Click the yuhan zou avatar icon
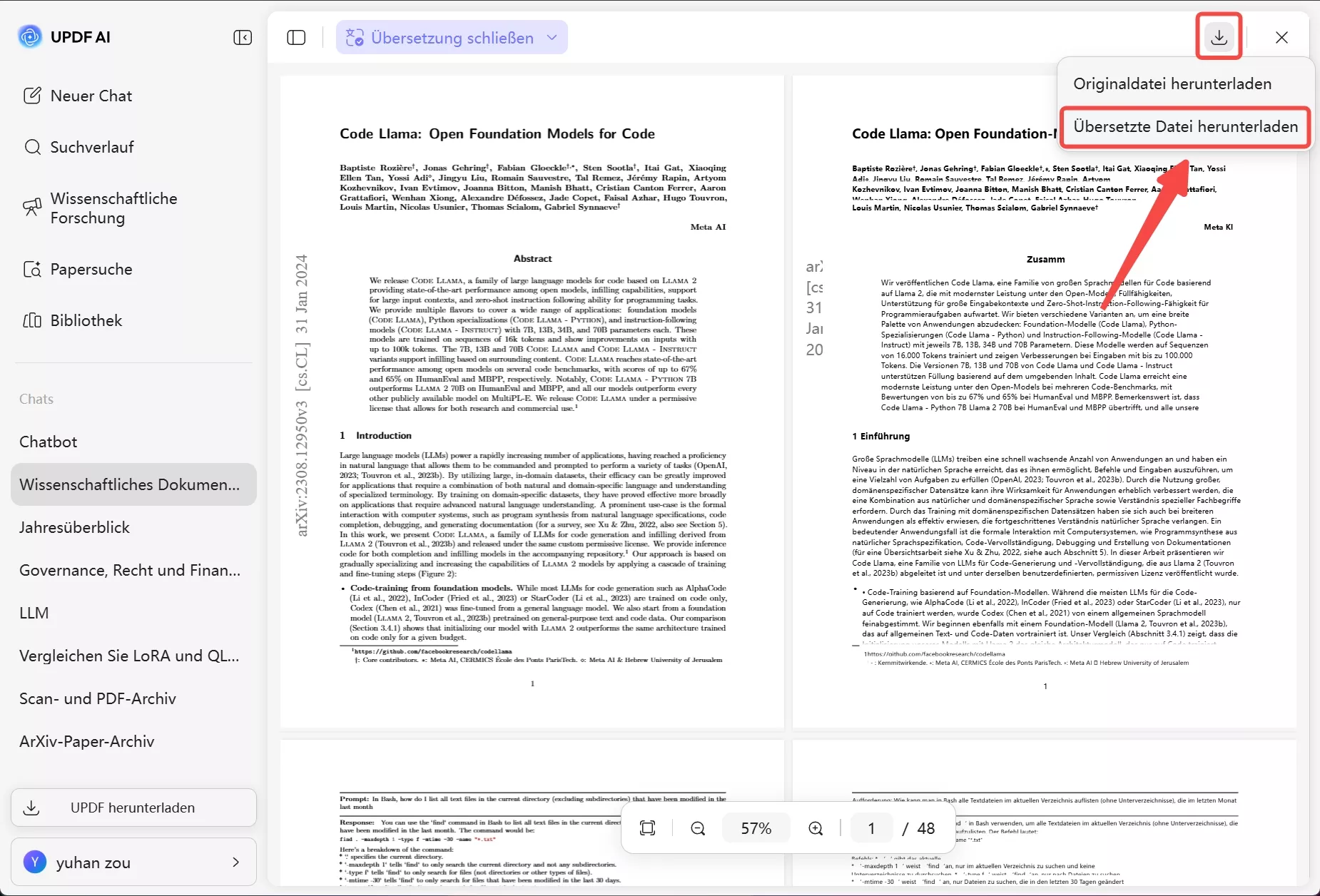The width and height of the screenshot is (1320, 896). (x=35, y=862)
